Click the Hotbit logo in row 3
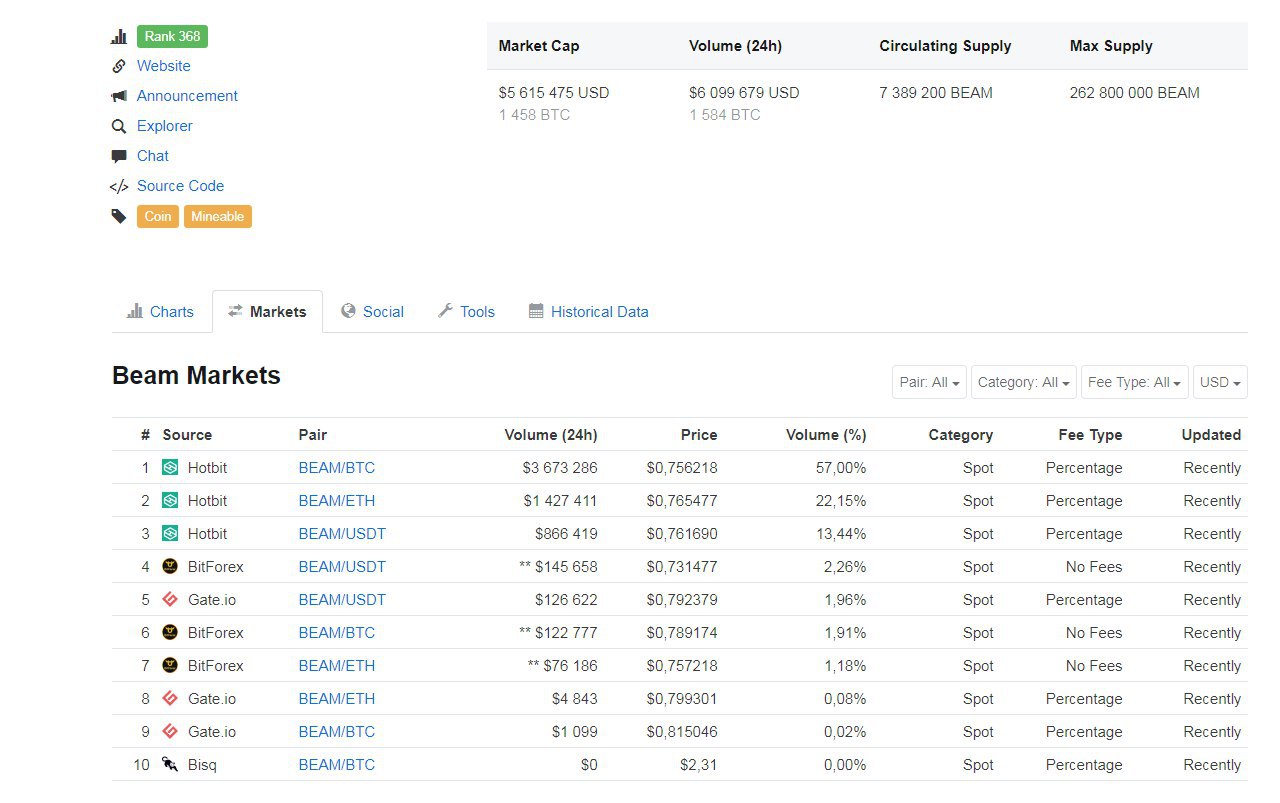This screenshot has width=1280, height=803. click(x=170, y=534)
